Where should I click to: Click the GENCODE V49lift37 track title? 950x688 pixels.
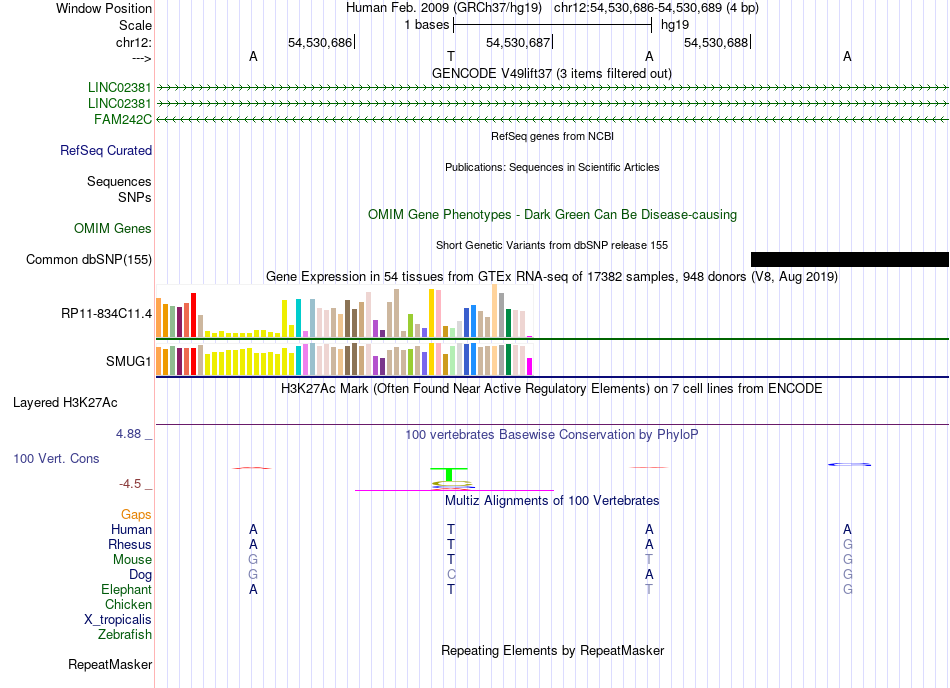[x=551, y=73]
